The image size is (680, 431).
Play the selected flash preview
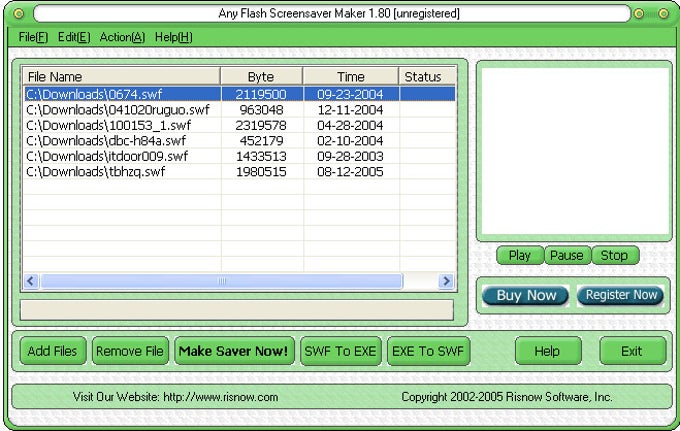[x=520, y=255]
